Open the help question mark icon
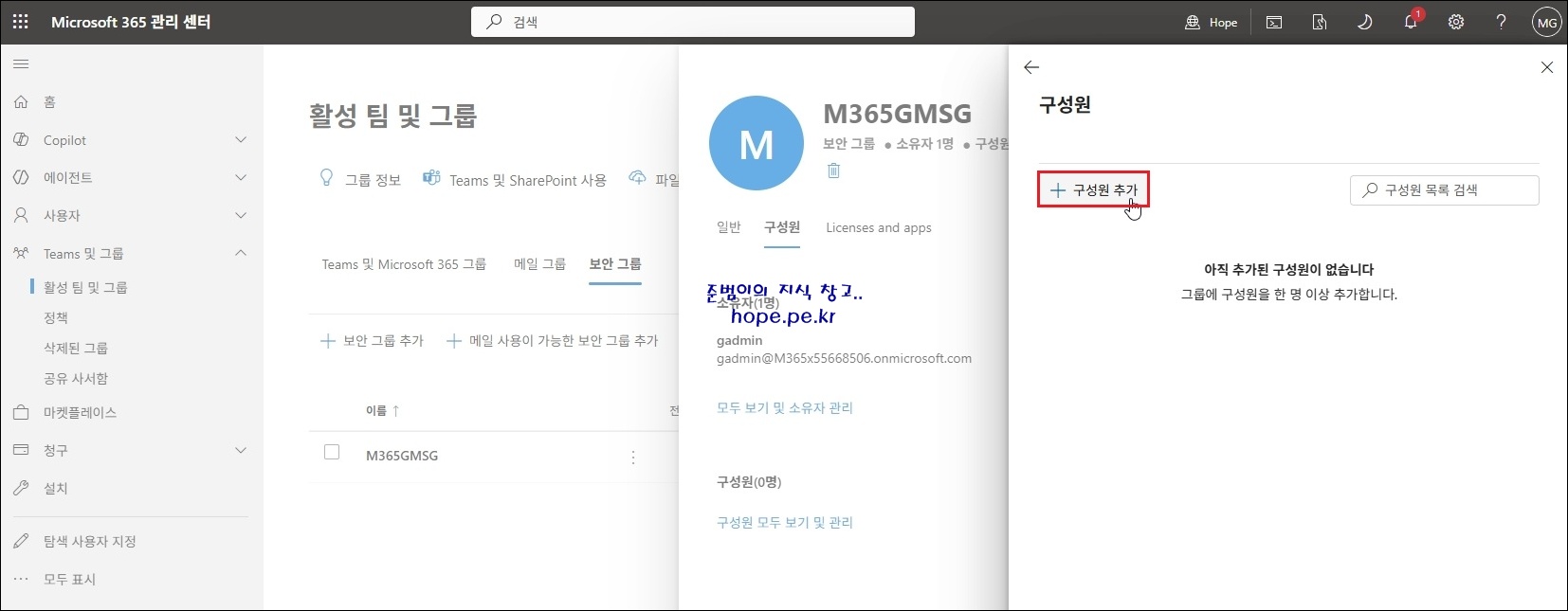This screenshot has height=611, width=1568. point(1501,22)
